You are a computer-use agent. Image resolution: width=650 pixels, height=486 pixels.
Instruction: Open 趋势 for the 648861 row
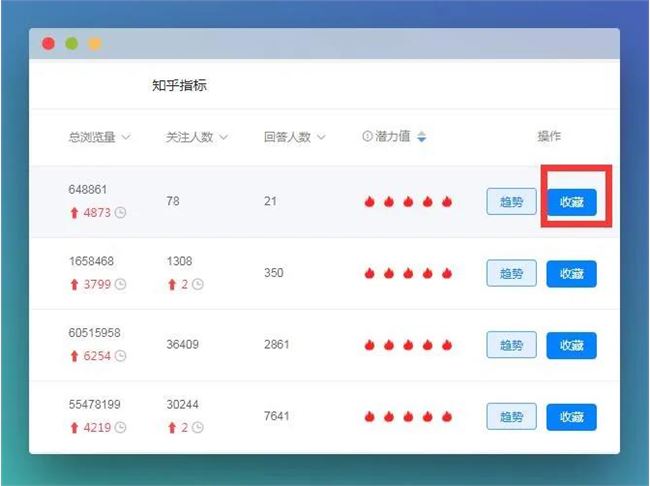[x=512, y=202]
